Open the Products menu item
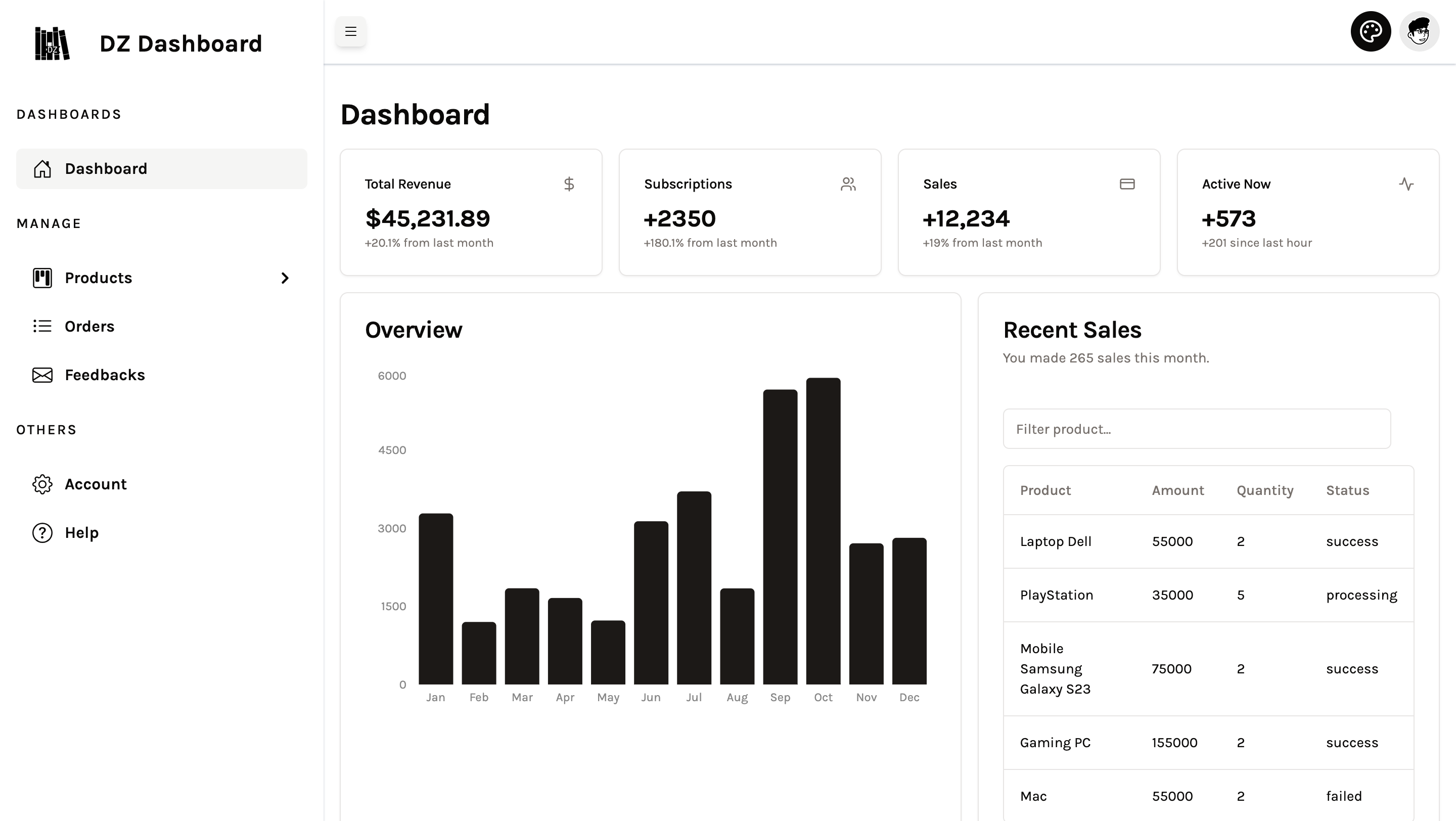This screenshot has height=821, width=1456. click(x=162, y=278)
